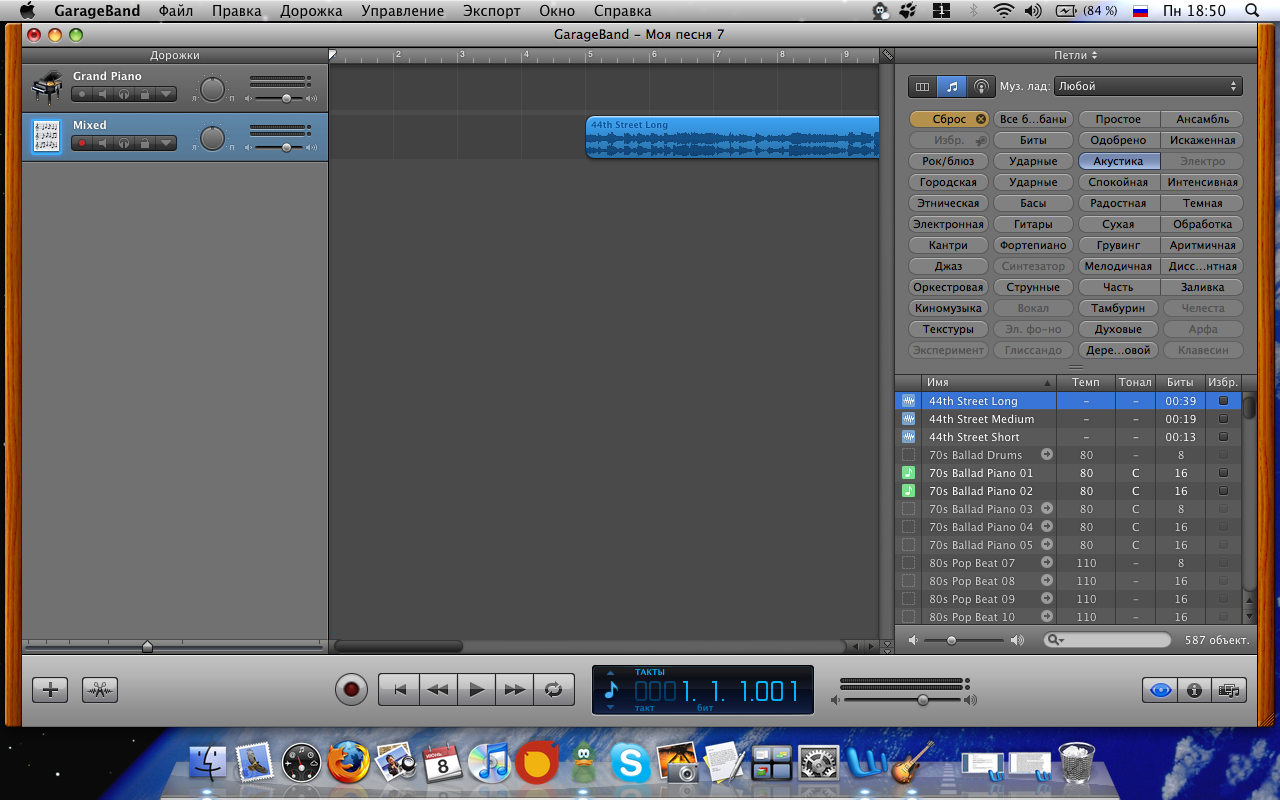Solo the Grand Piano track with headphones
The image size is (1280, 800).
pyautogui.click(x=124, y=95)
